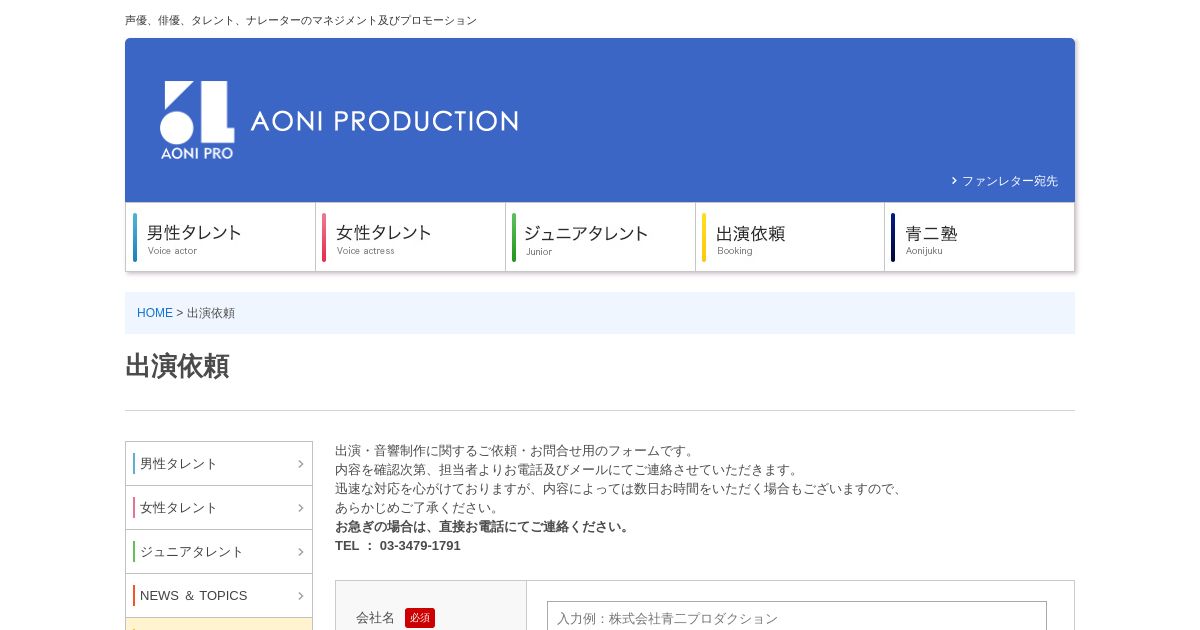Select 男性タレント in the sidebar
This screenshot has width=1200, height=630.
point(219,464)
